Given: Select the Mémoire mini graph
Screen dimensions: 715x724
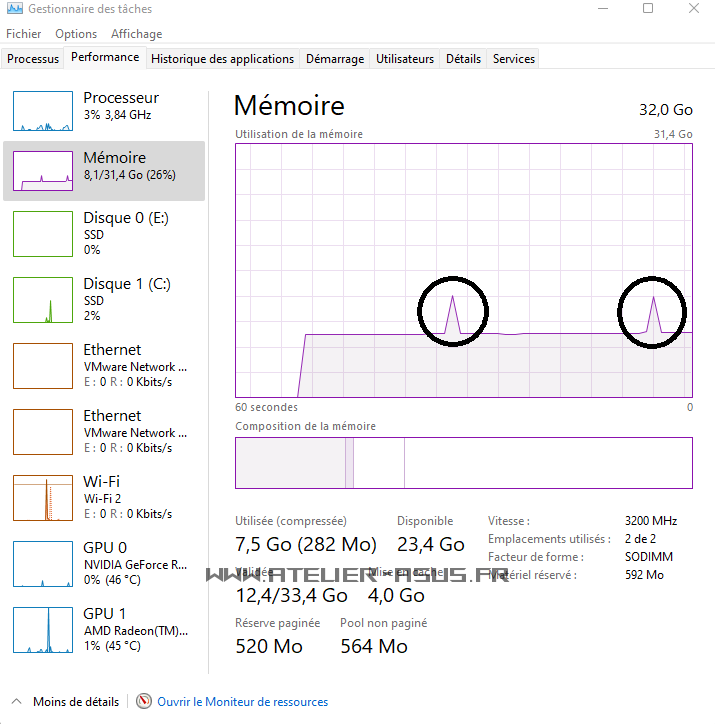Looking at the screenshot, I should 43,171.
